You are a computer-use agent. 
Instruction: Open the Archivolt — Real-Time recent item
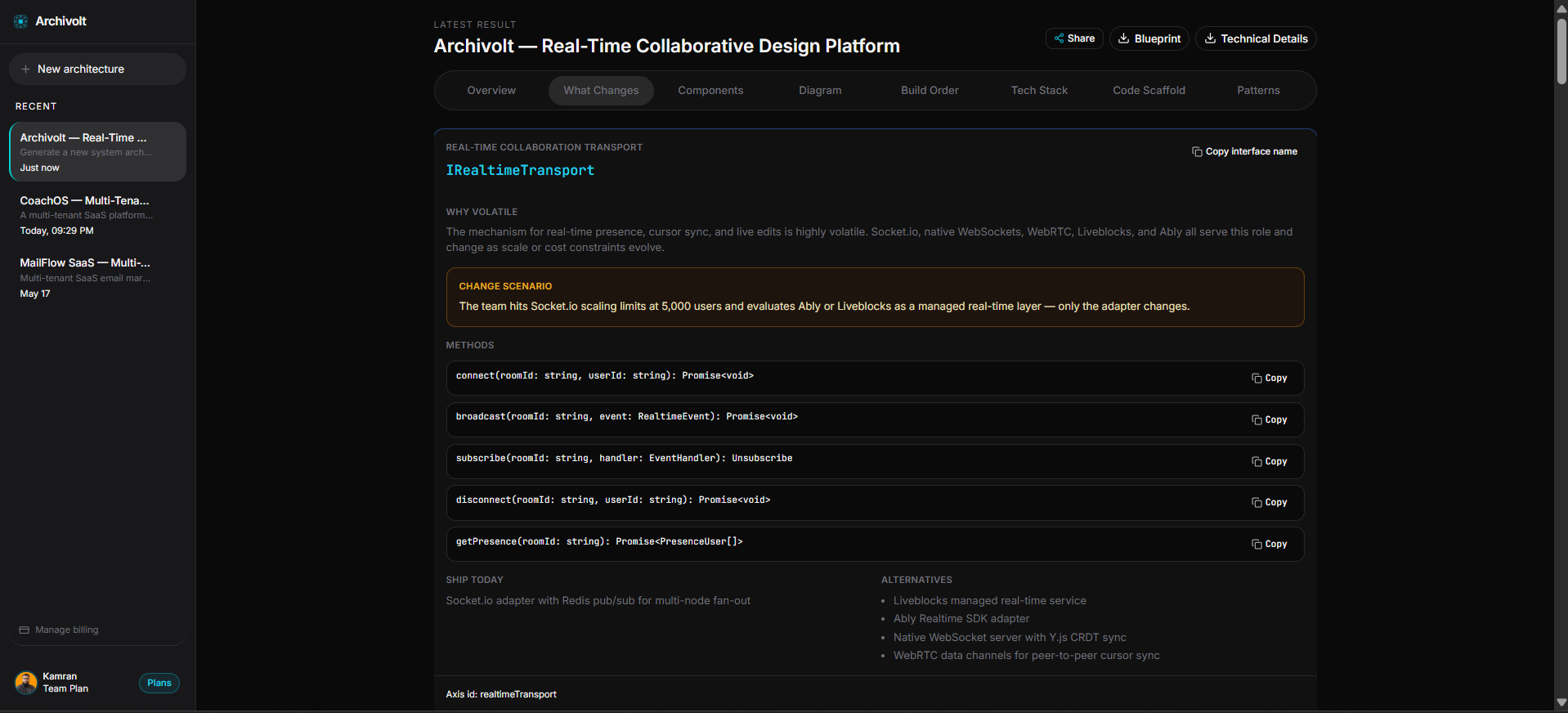[x=97, y=152]
